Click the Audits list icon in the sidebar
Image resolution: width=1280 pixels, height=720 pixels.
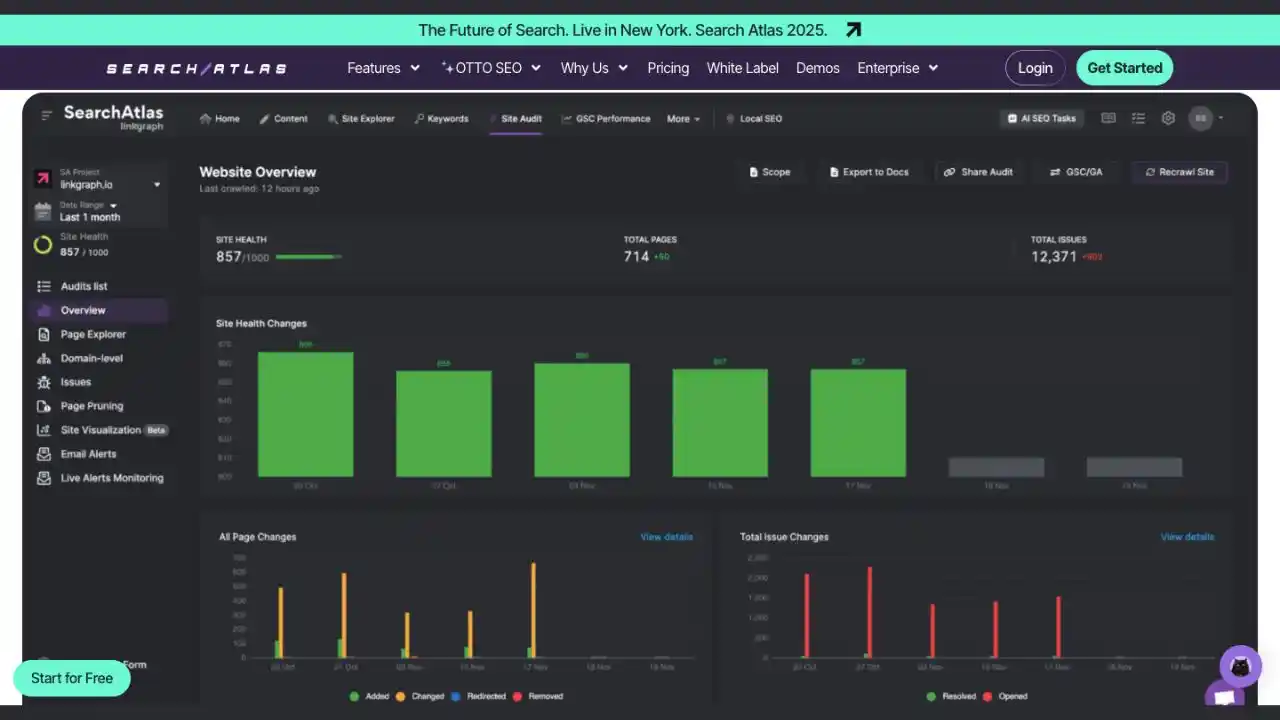tap(43, 286)
